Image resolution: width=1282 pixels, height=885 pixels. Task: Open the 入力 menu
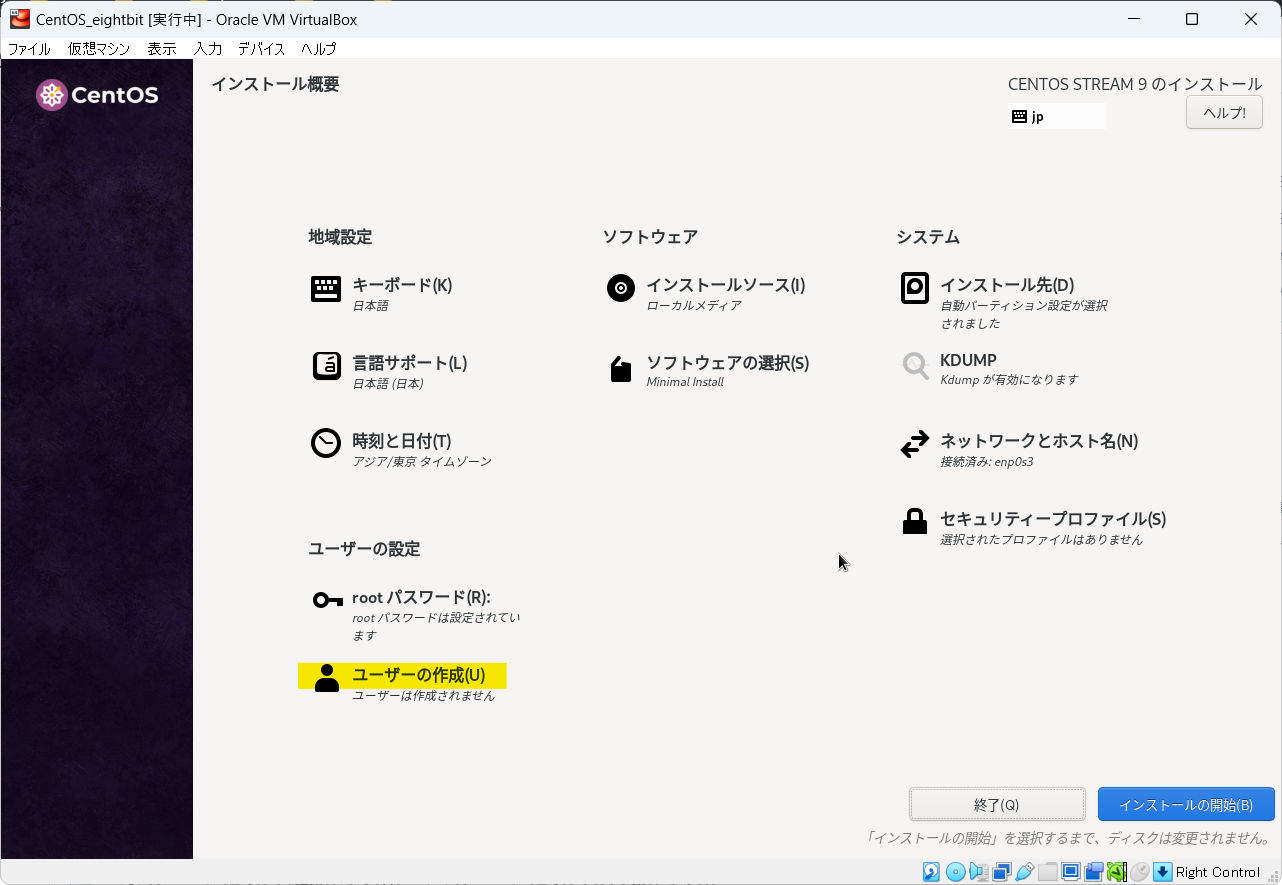pyautogui.click(x=208, y=48)
